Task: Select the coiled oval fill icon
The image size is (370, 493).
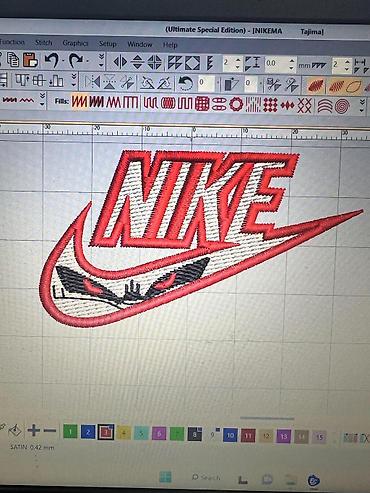Action: tap(168, 103)
